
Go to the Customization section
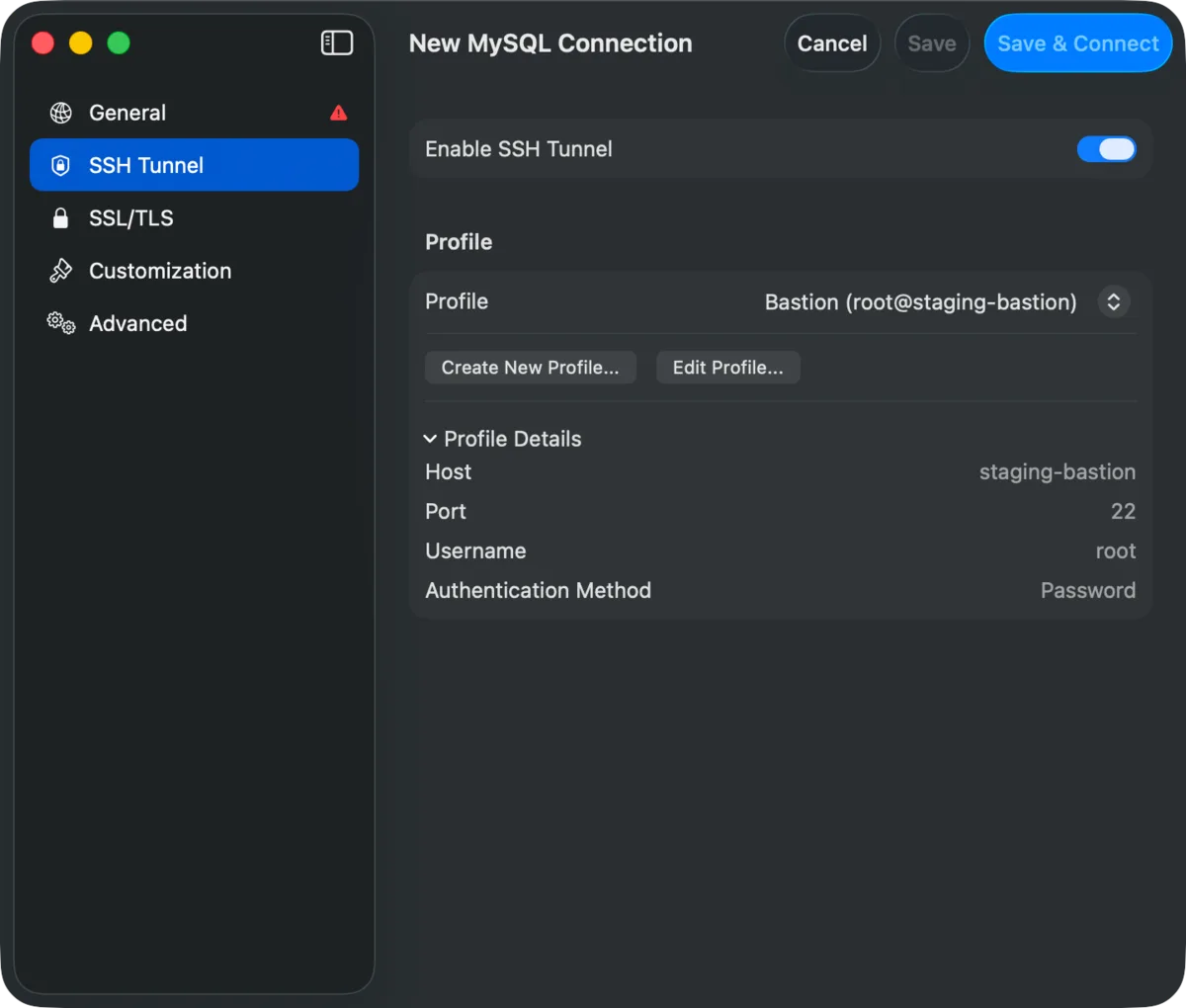[194, 271]
